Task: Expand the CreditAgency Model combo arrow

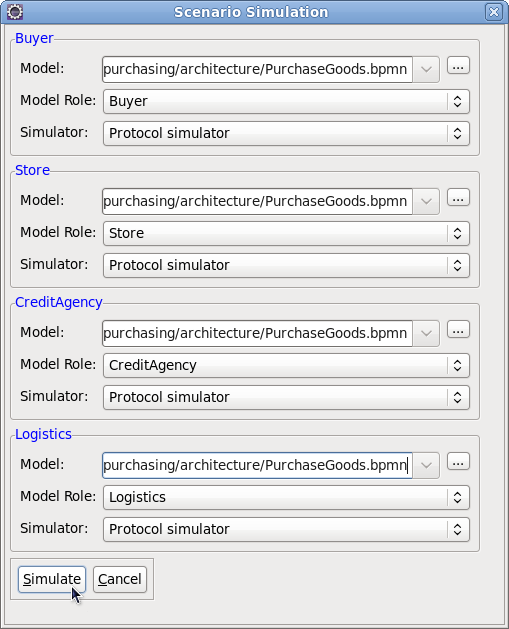Action: point(426,333)
